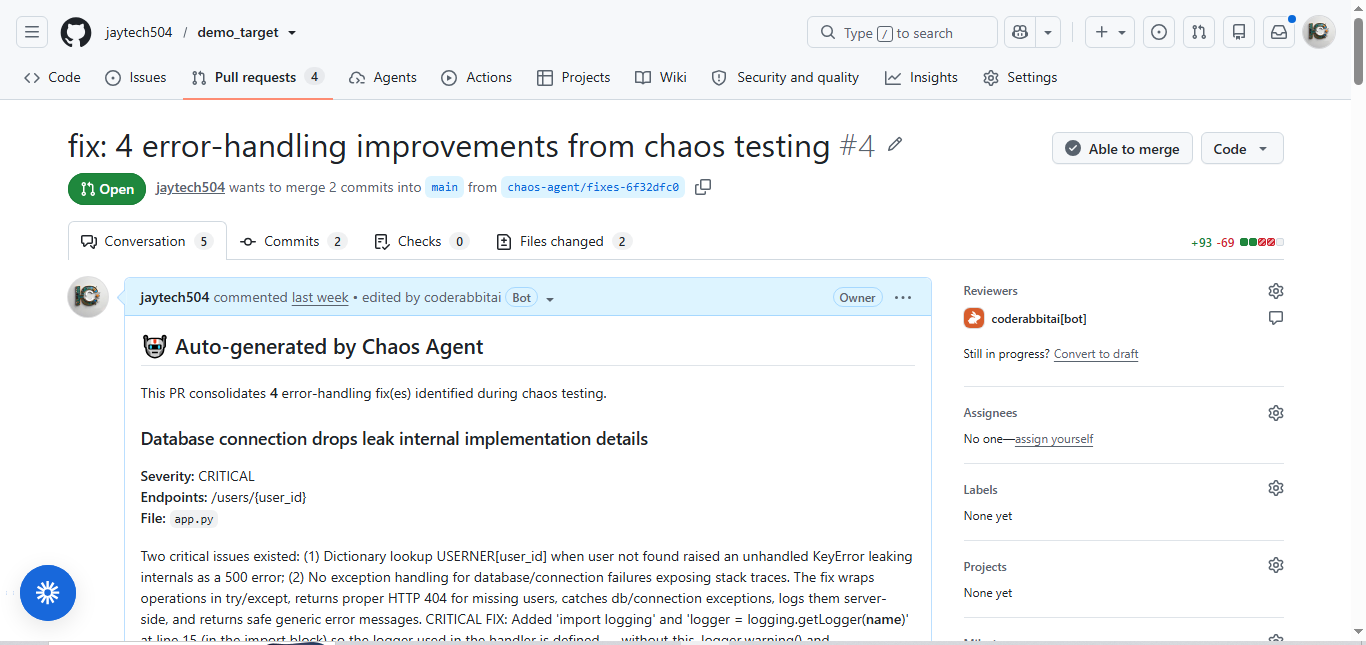Click the re-request review icon beside coderabbitai

(1276, 318)
